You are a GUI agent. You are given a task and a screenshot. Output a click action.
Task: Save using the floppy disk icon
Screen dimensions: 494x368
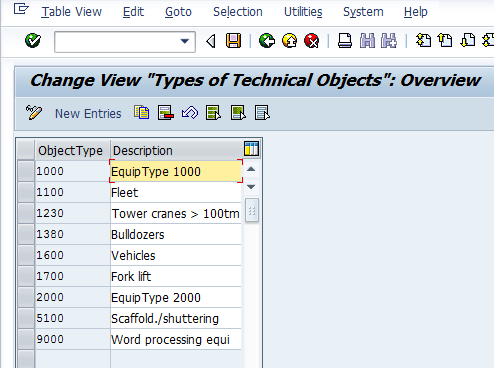(233, 41)
